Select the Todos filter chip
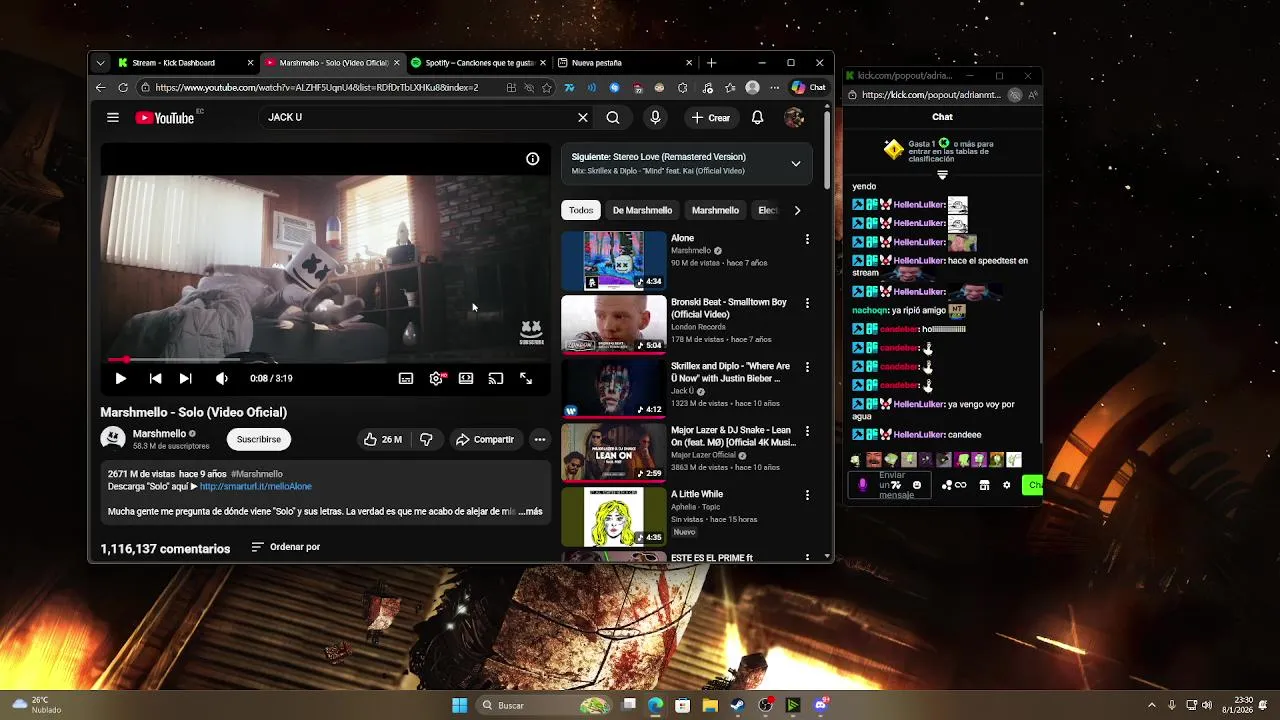 click(x=581, y=210)
